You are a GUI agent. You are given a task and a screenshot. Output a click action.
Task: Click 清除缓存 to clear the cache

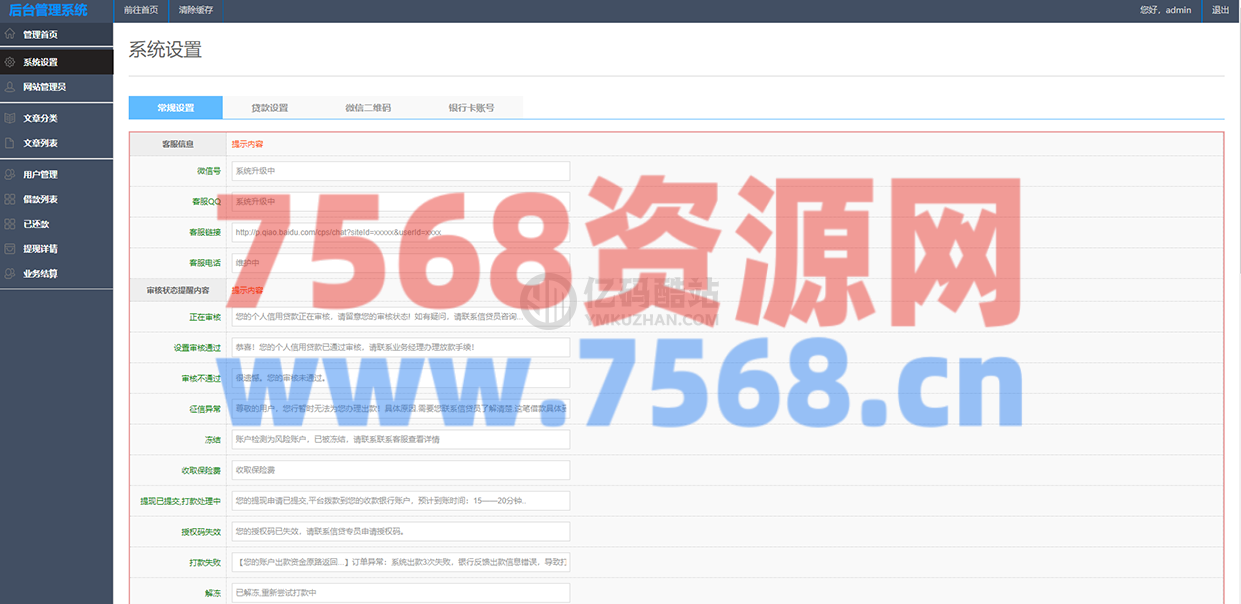[x=195, y=10]
